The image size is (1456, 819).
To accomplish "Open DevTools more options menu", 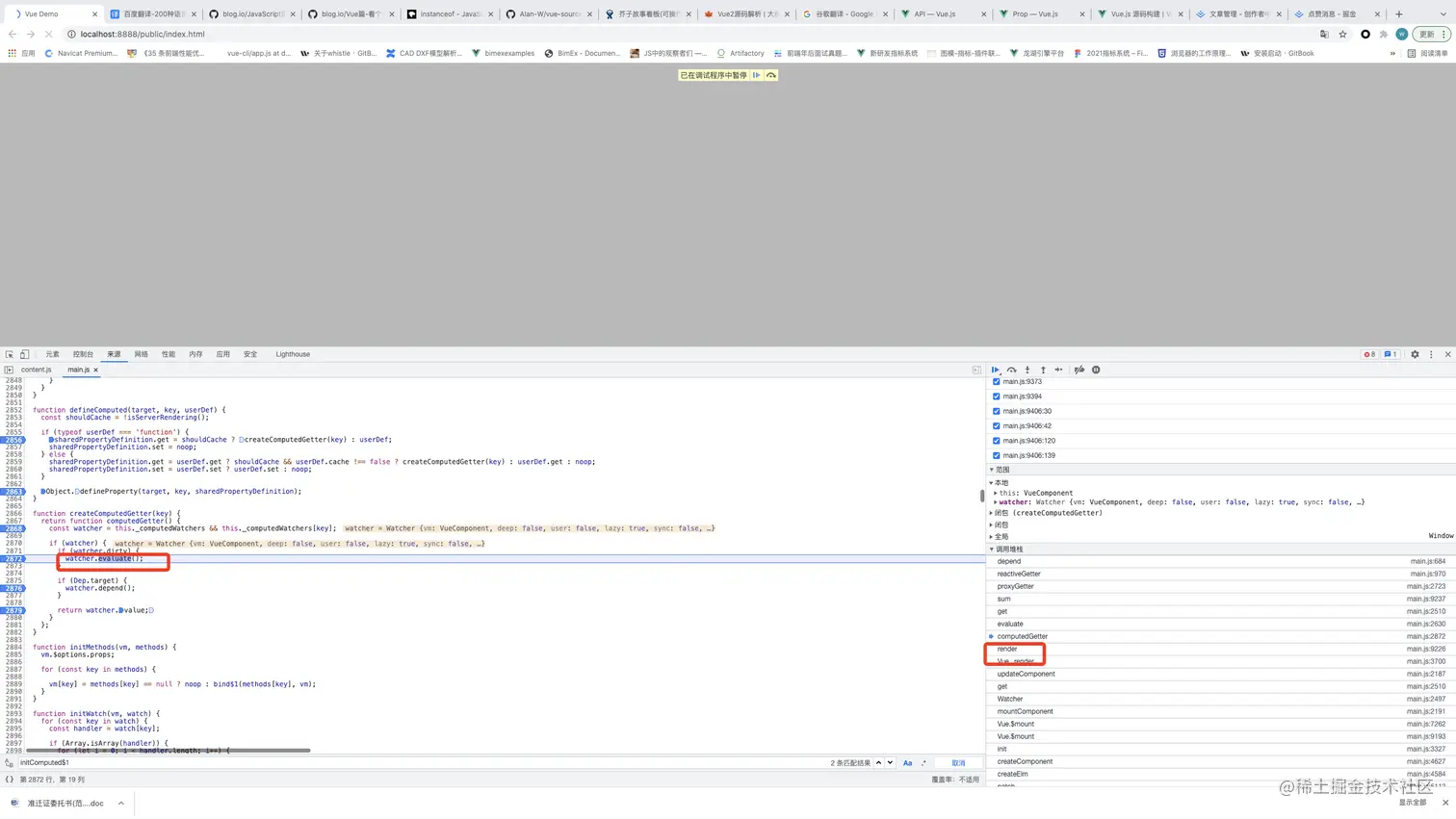I will [1431, 354].
